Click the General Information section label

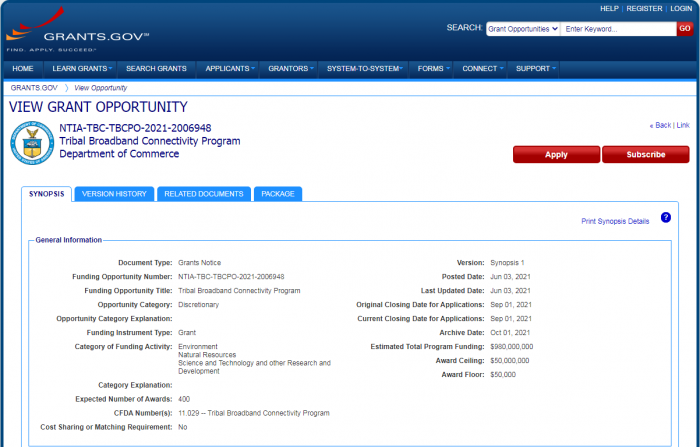(x=68, y=240)
